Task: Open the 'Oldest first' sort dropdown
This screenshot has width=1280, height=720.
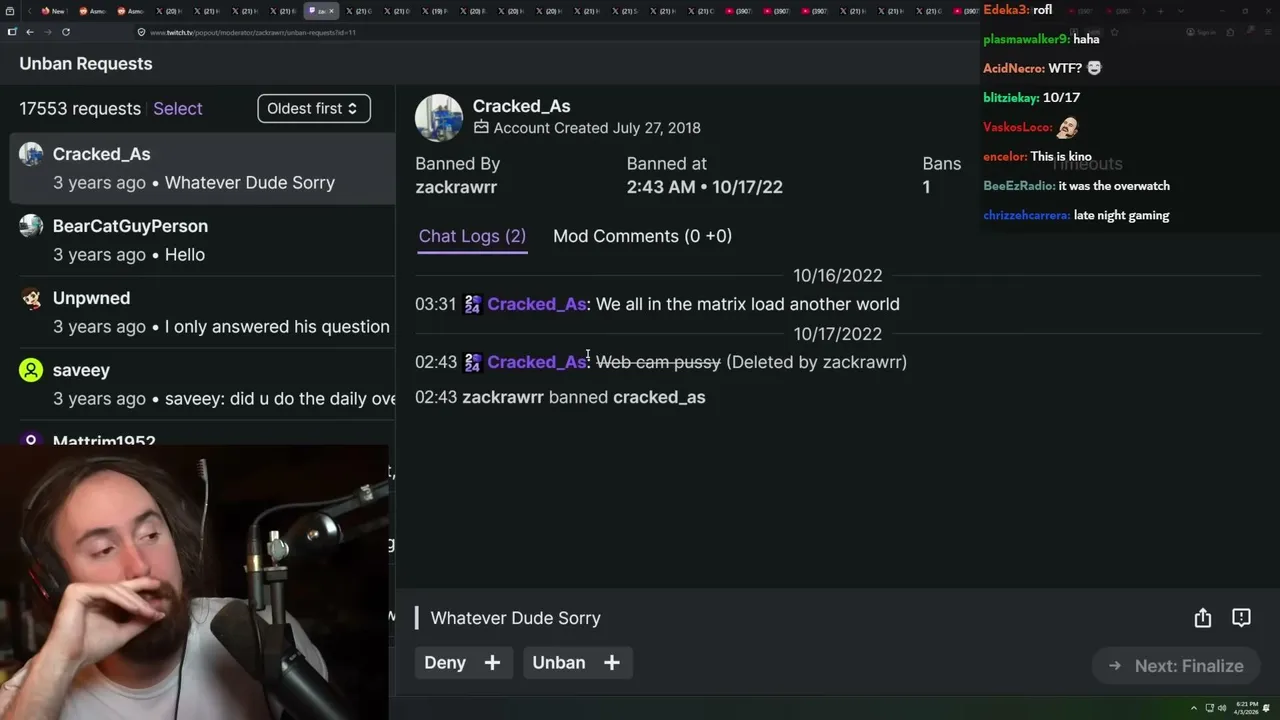Action: (x=314, y=108)
